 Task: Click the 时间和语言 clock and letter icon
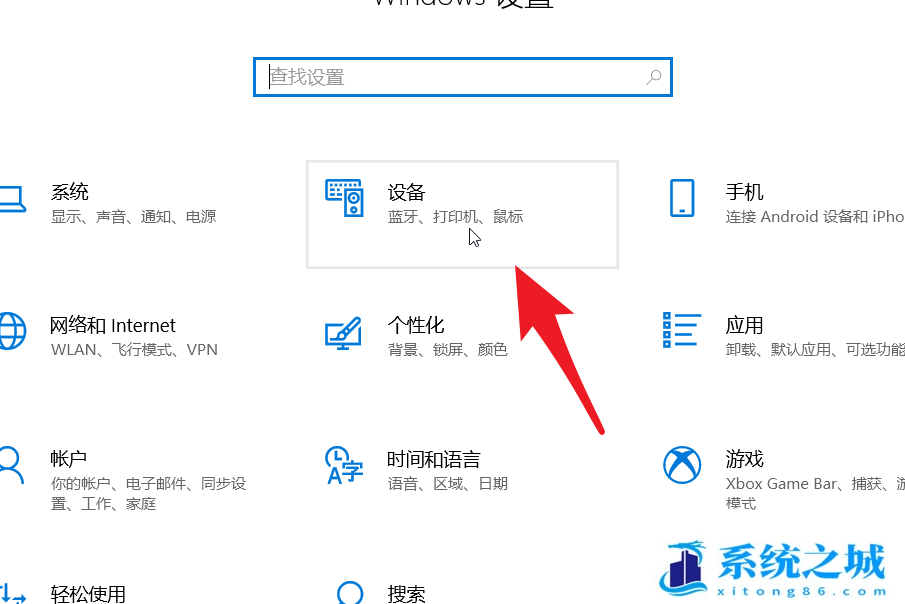(344, 465)
